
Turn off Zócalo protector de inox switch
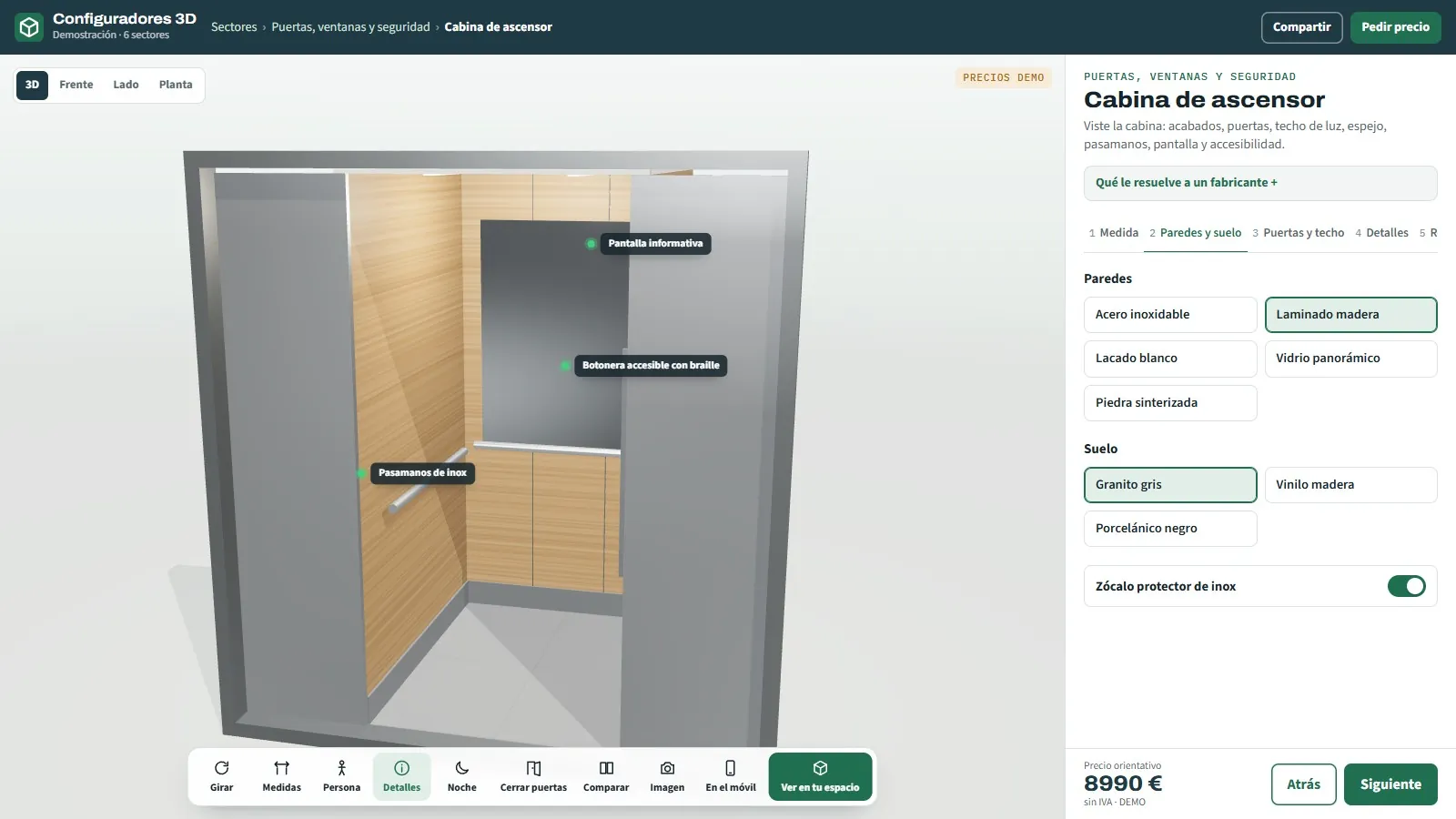(x=1406, y=586)
